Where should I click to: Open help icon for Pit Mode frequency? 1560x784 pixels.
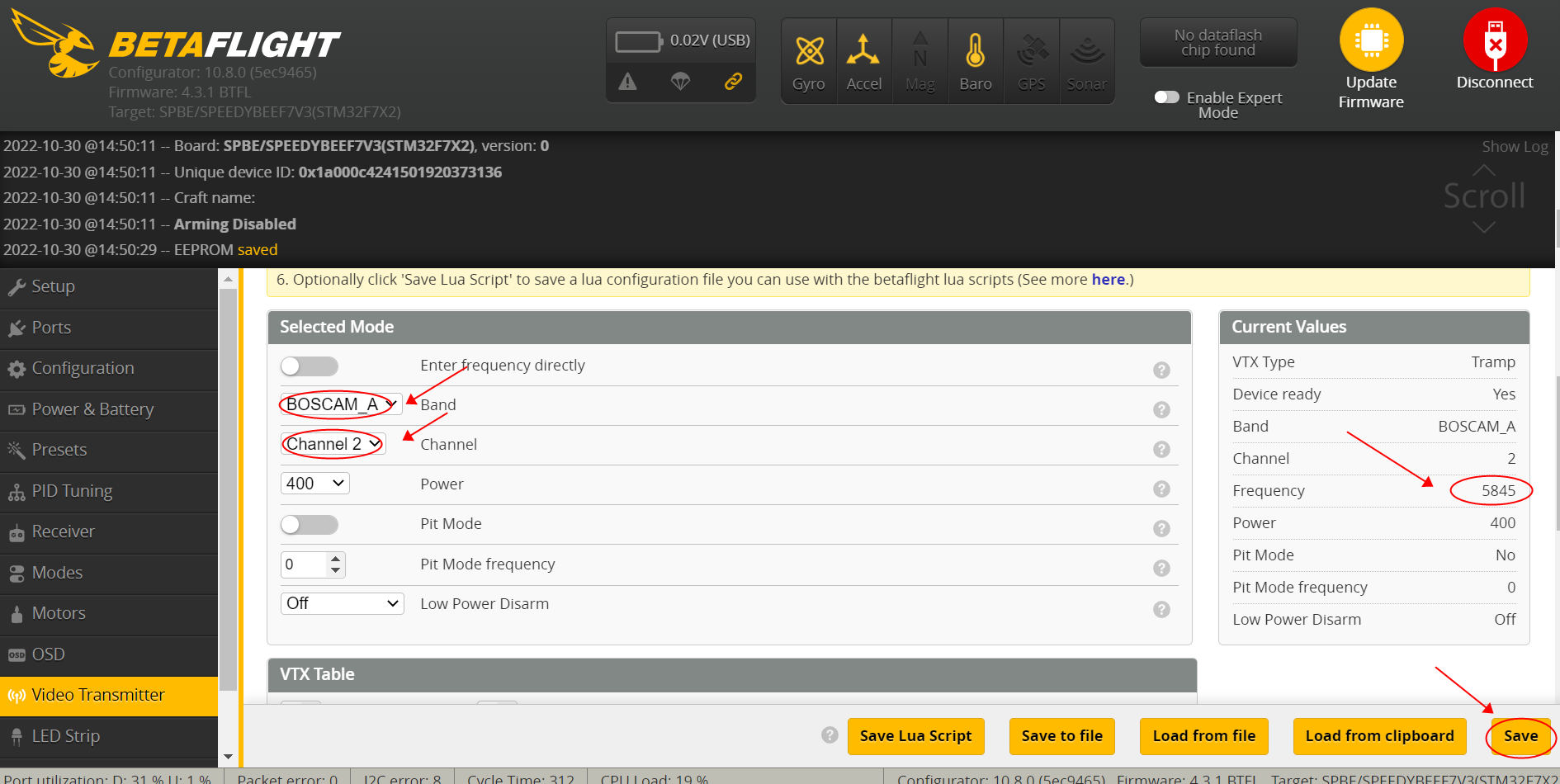click(1161, 568)
